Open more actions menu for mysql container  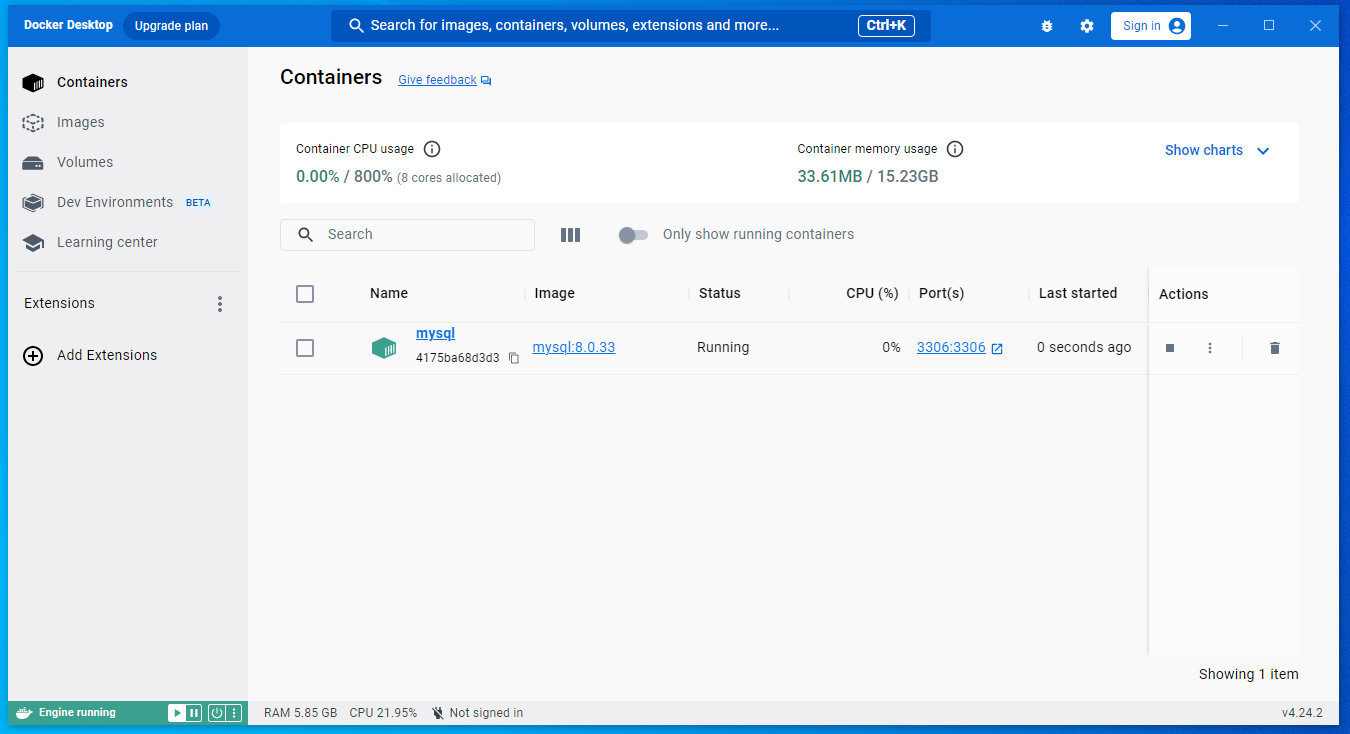pyautogui.click(x=1210, y=348)
